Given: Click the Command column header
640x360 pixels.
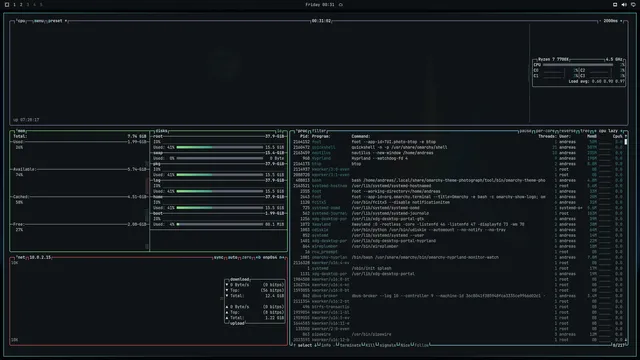Looking at the screenshot, I should point(361,136).
